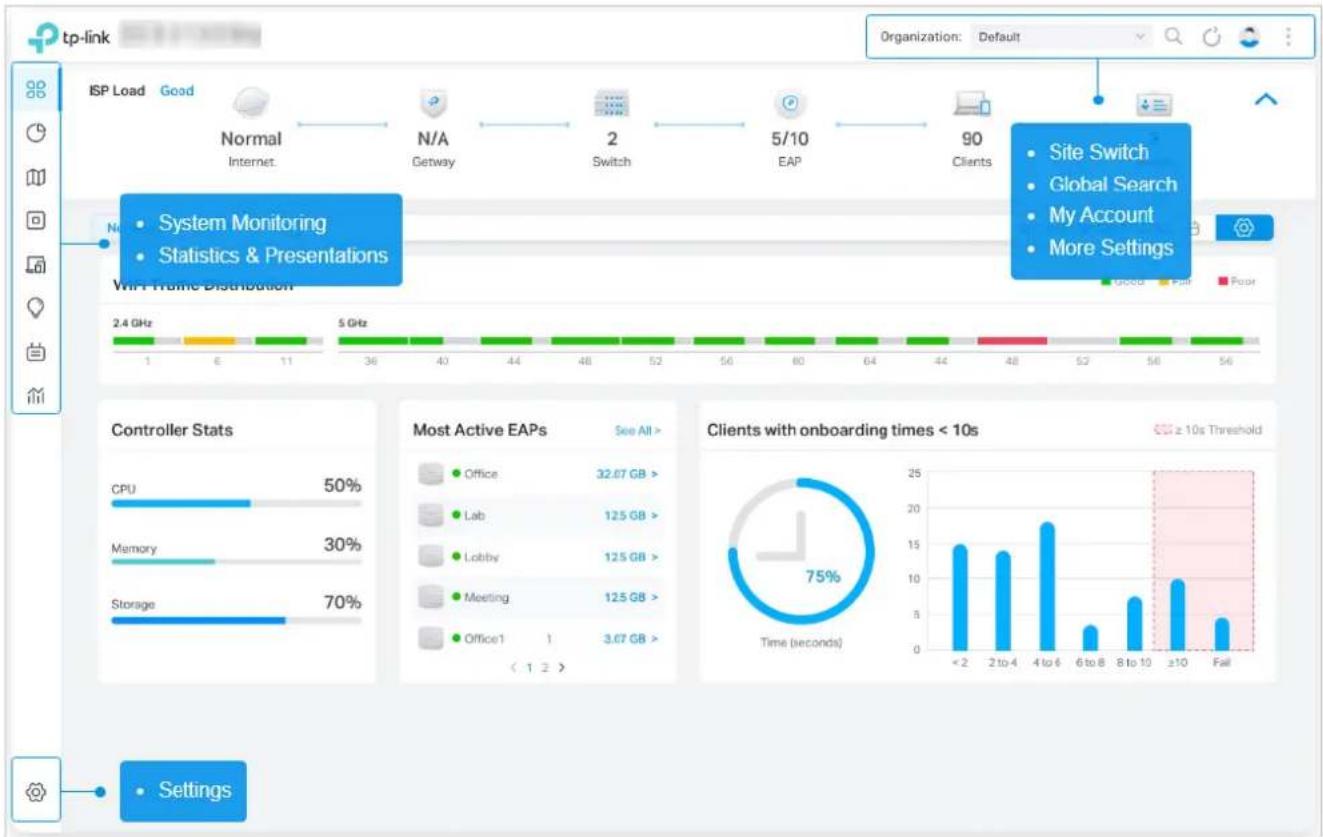This screenshot has height=837, width=1323.
Task: Click the Poor legend red swatch
Action: tap(1222, 282)
